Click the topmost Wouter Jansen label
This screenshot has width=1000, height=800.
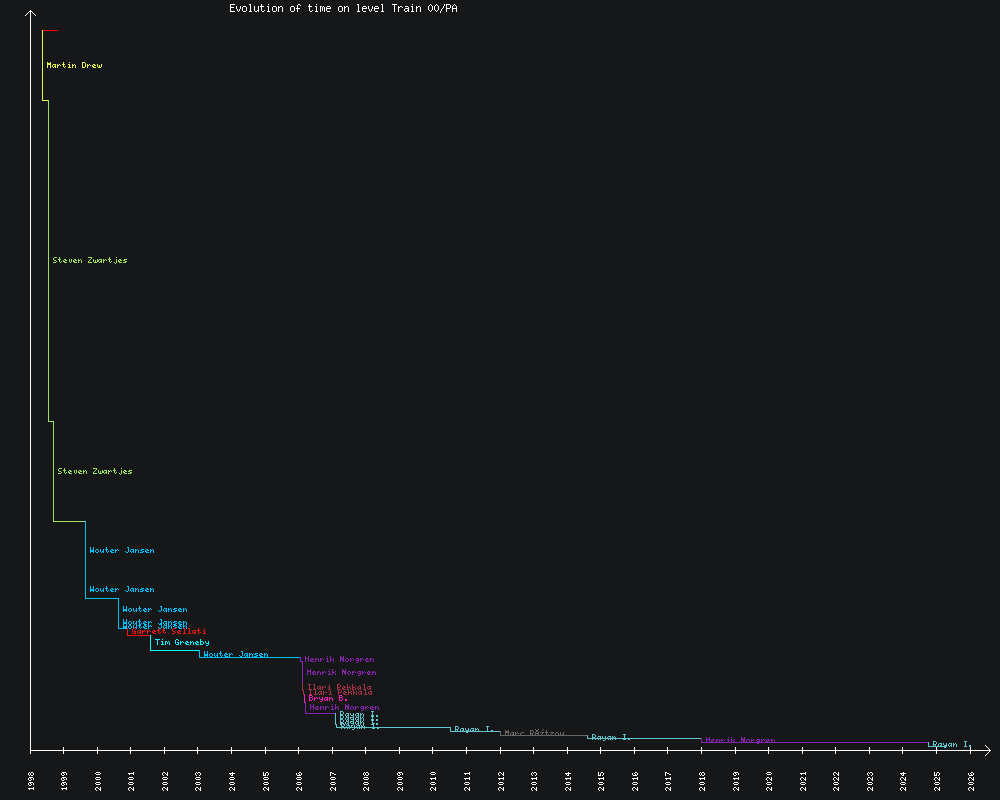(x=122, y=551)
